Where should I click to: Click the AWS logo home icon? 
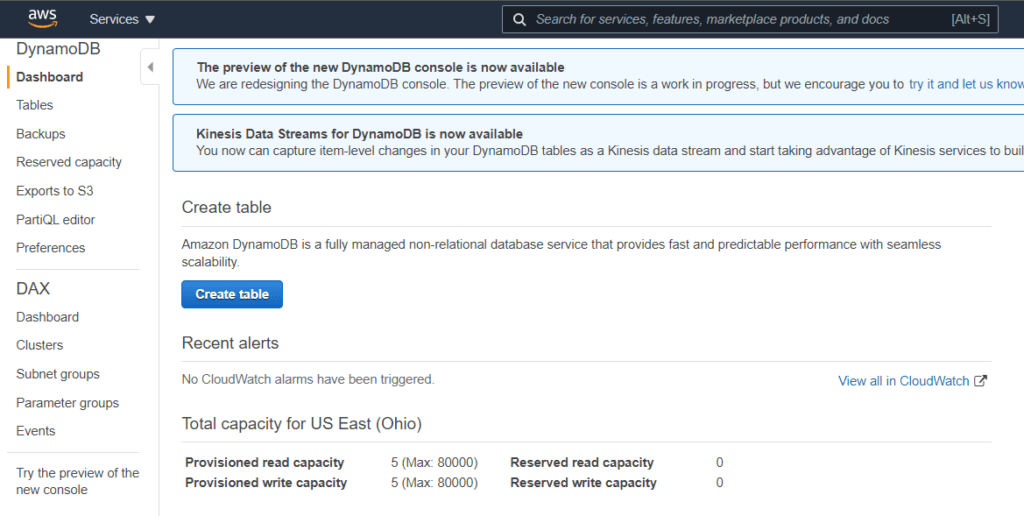42,19
